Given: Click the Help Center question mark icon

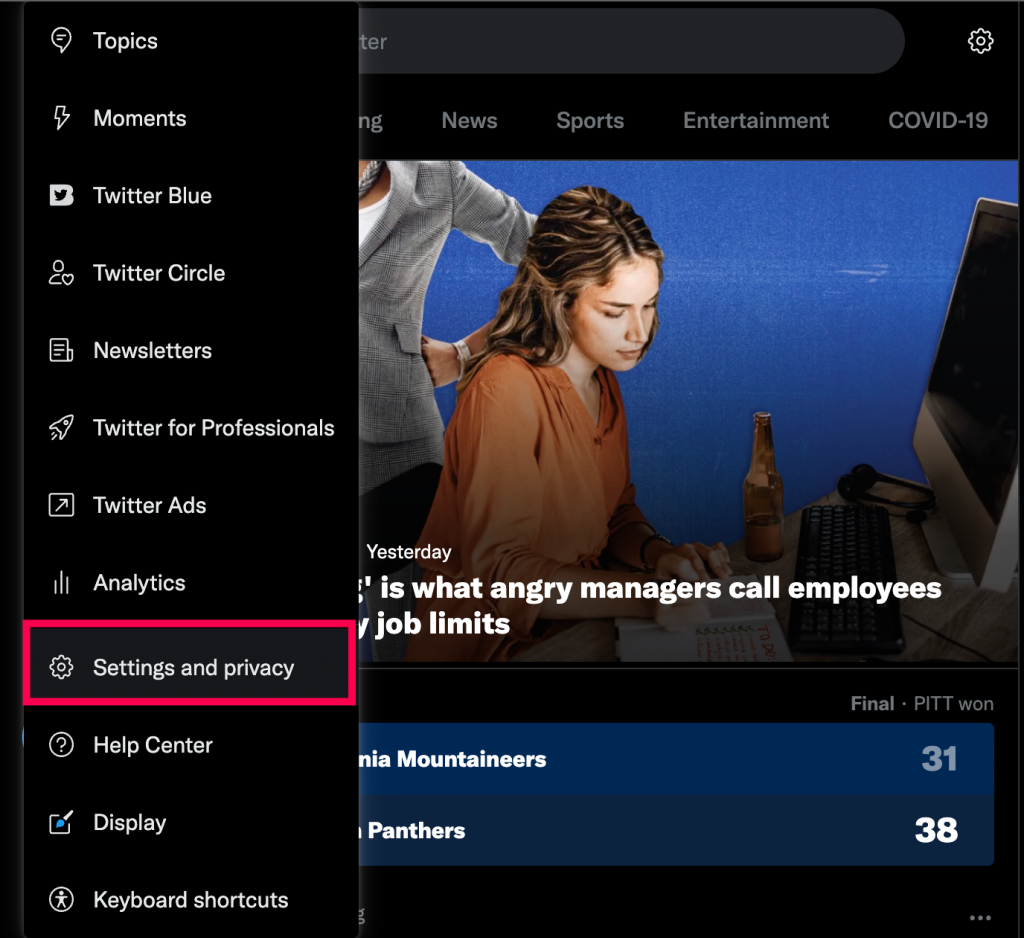Looking at the screenshot, I should click(x=61, y=745).
